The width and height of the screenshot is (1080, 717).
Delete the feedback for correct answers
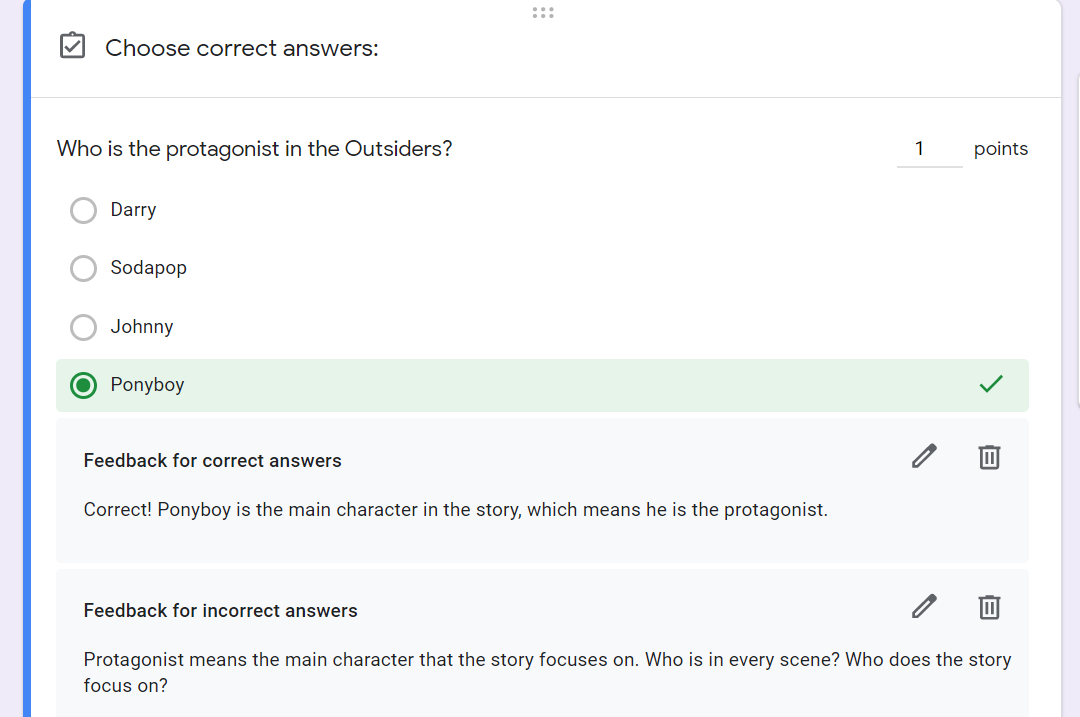click(x=989, y=457)
